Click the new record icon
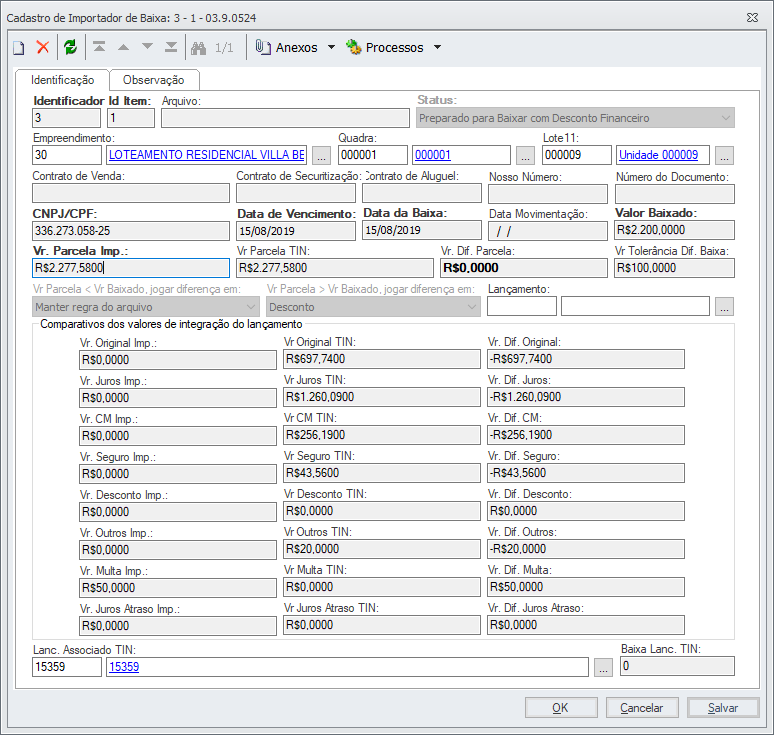 (18, 48)
